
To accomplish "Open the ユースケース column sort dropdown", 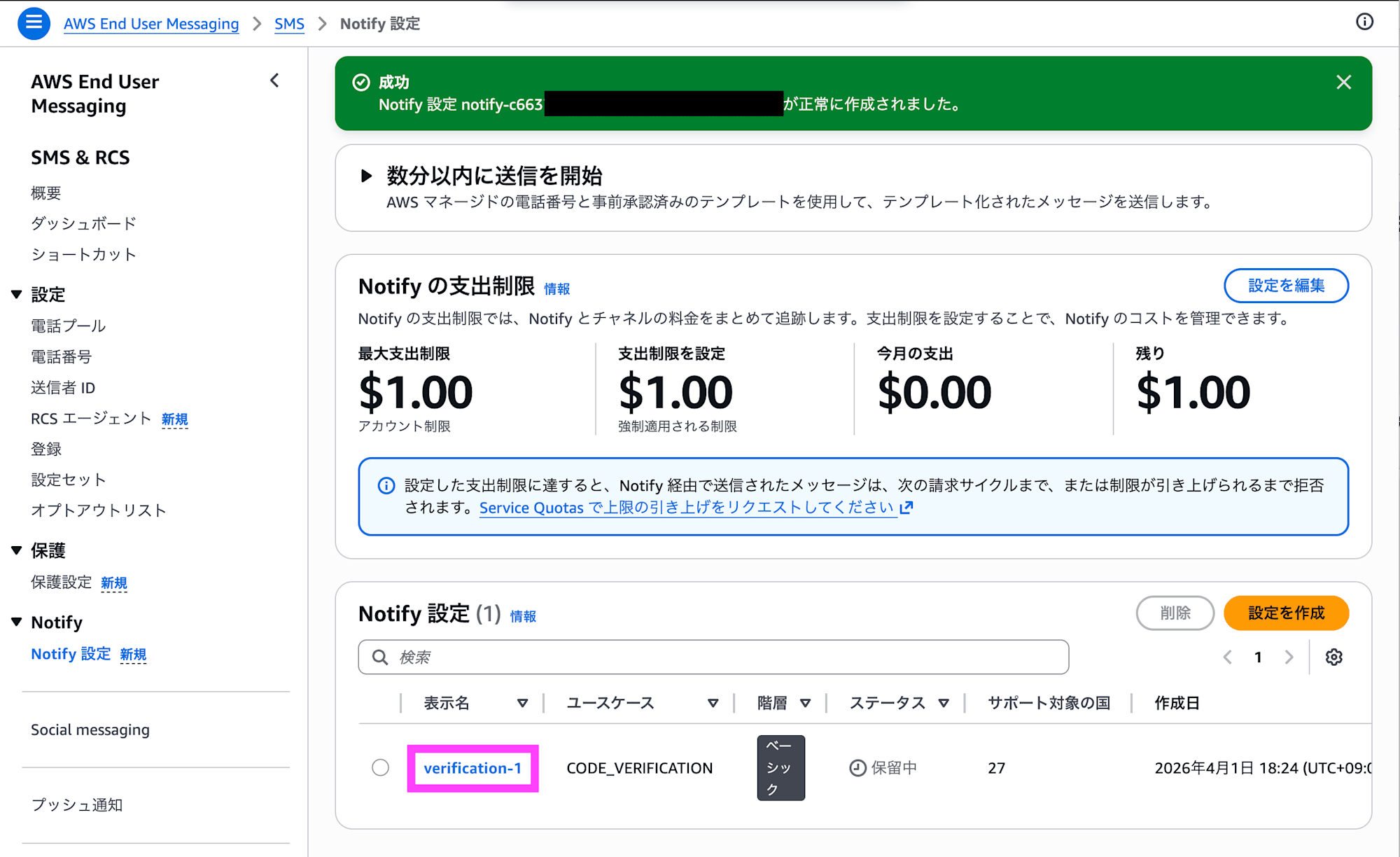I will point(713,702).
